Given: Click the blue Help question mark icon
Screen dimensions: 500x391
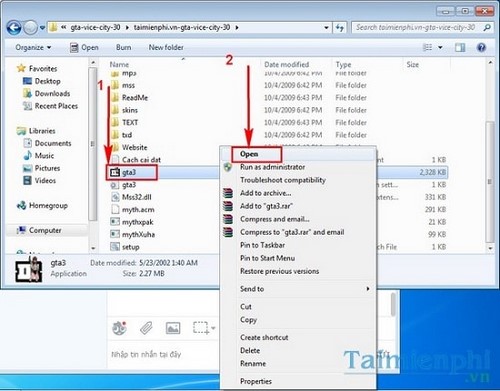Looking at the screenshot, I should click(x=481, y=48).
